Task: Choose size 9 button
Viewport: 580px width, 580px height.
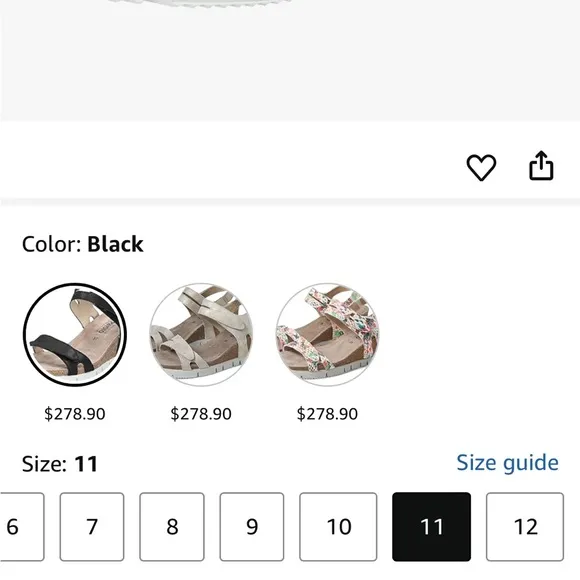Action: pyautogui.click(x=252, y=527)
